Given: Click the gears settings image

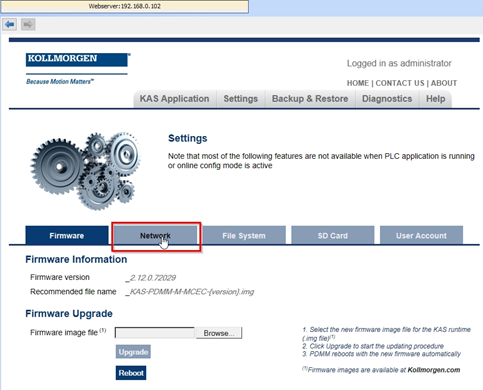Looking at the screenshot, I should point(86,171).
